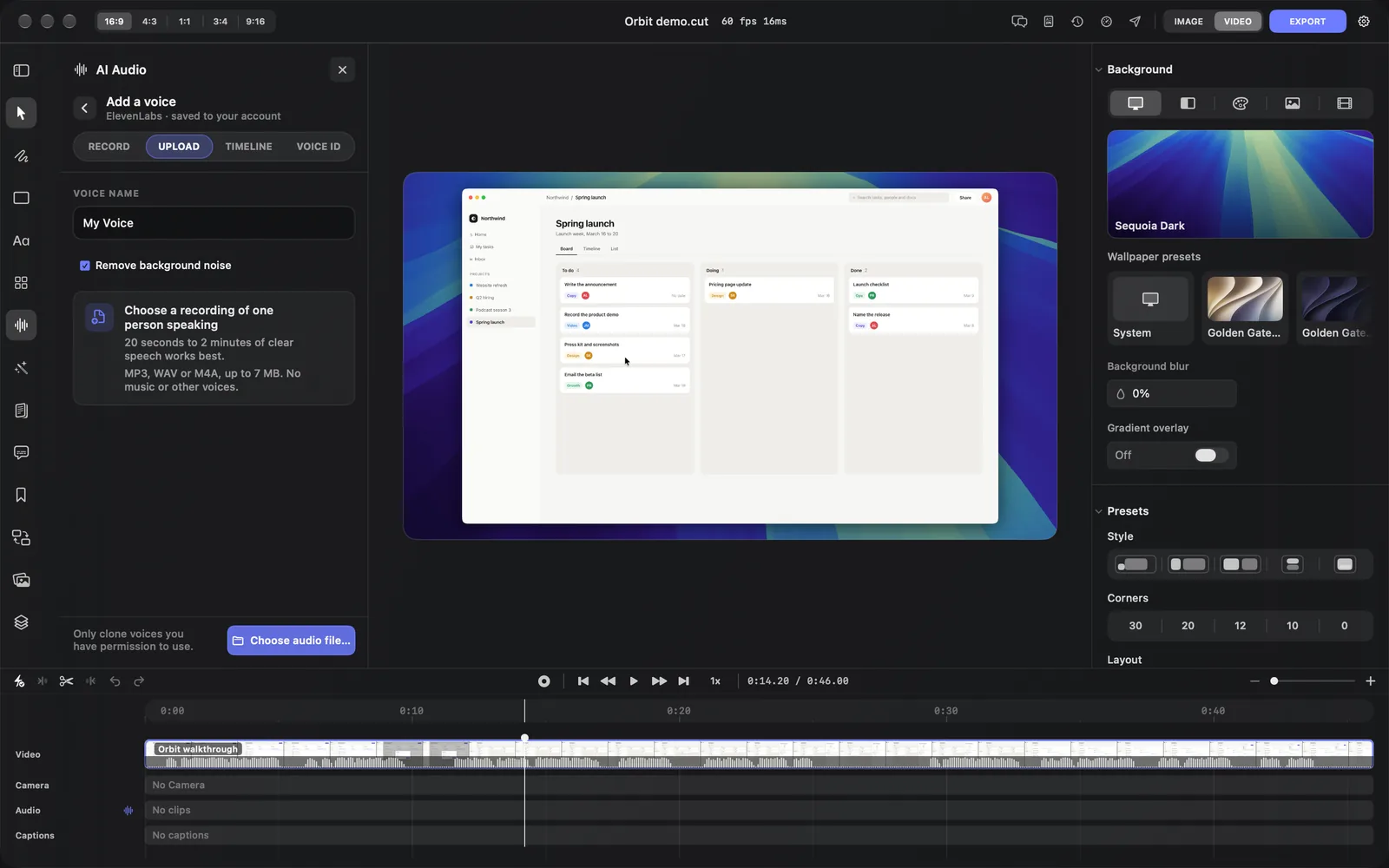
Task: Select the image background type icon
Action: pos(1293,103)
